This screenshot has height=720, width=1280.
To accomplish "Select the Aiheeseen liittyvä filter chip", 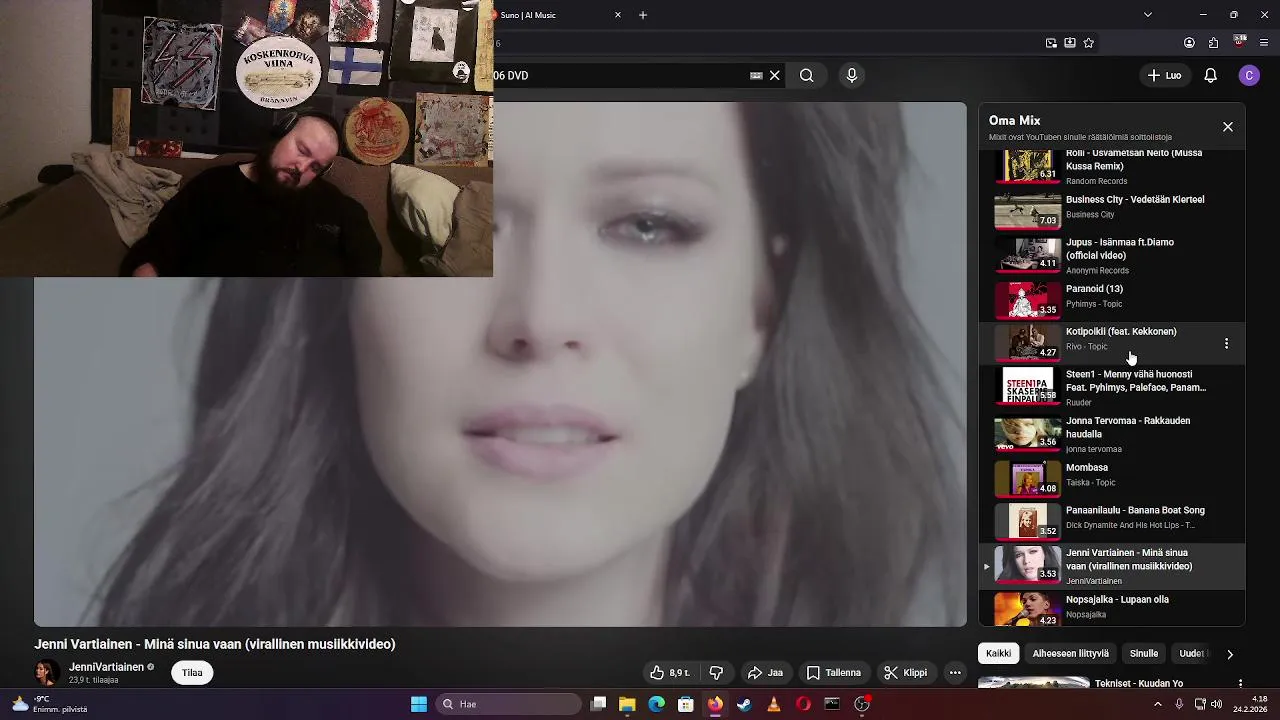I will 1070,654.
